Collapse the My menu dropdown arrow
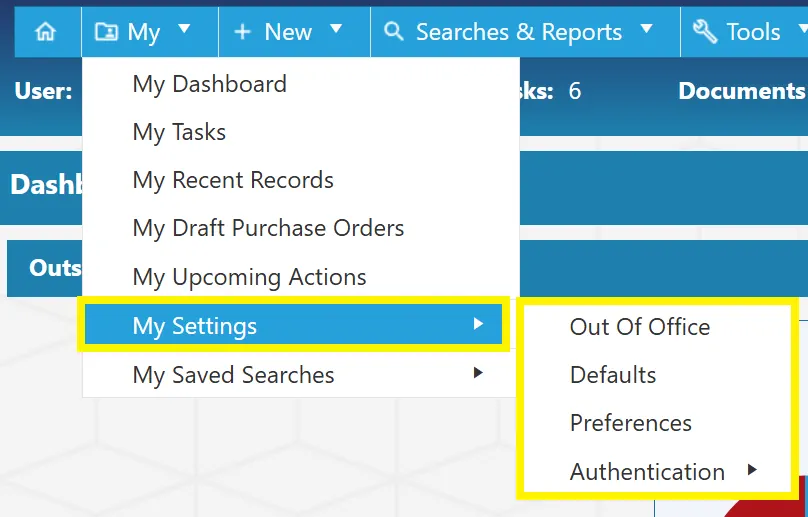The width and height of the screenshot is (808, 517). click(184, 29)
